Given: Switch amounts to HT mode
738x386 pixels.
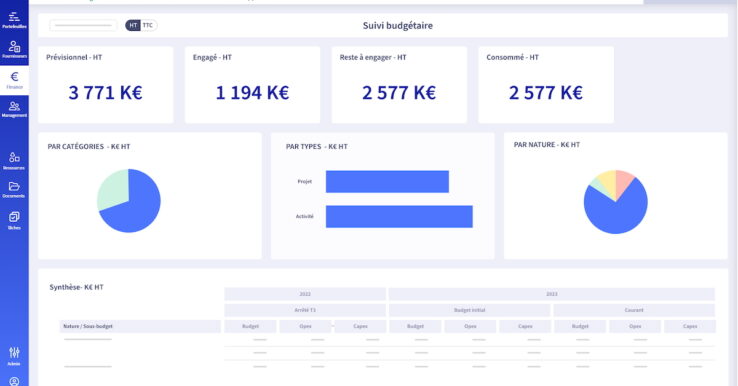Looking at the screenshot, I should (x=134, y=25).
